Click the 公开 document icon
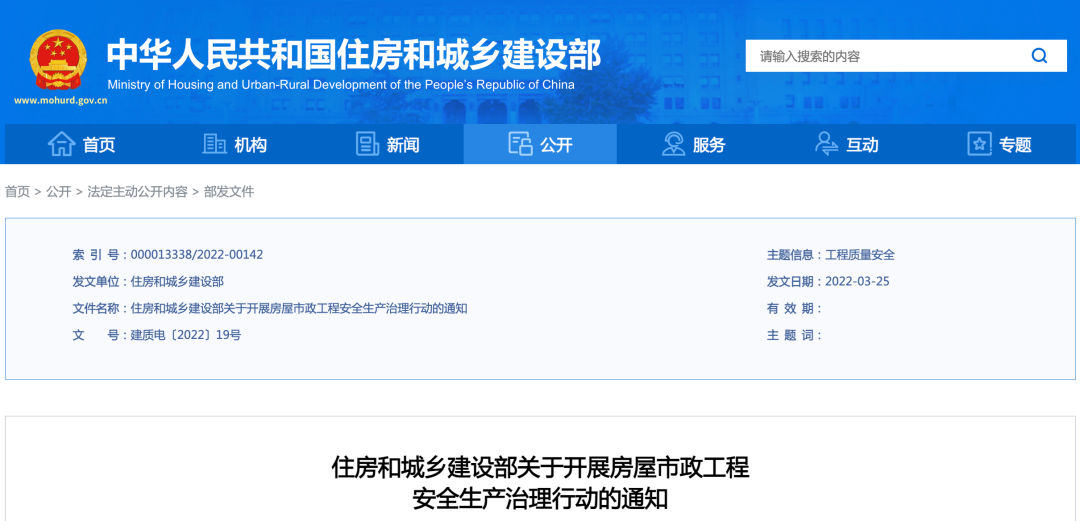 pos(520,144)
